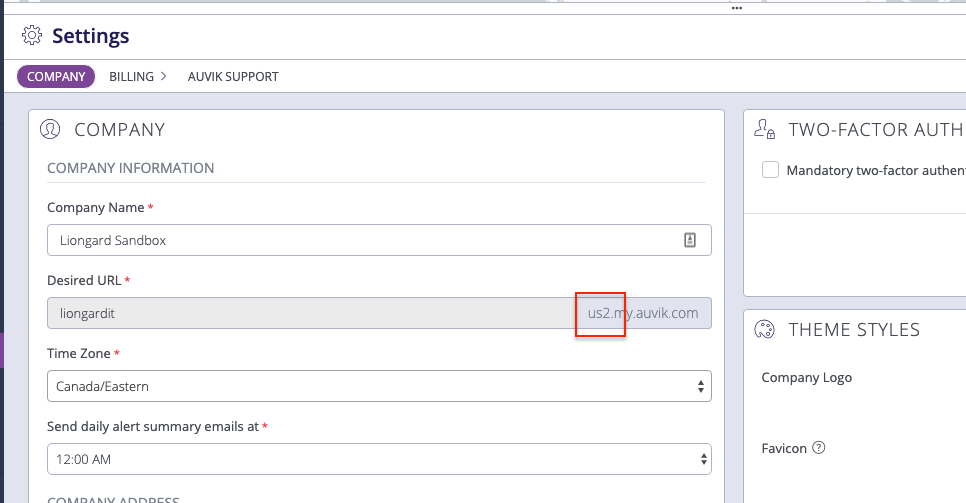Viewport: 966px width, 503px height.
Task: Click the Desired URL label
Action: 84,280
